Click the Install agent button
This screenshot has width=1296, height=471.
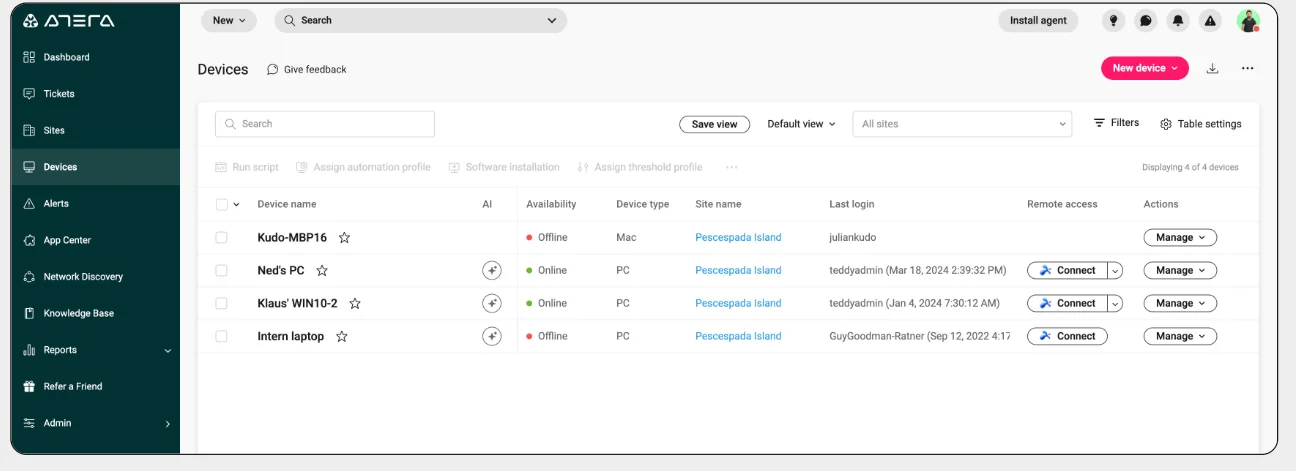(x=1038, y=20)
